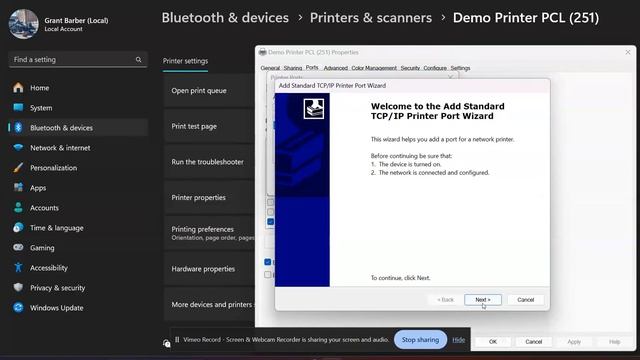Click the Bluetooth & devices icon

point(18,128)
